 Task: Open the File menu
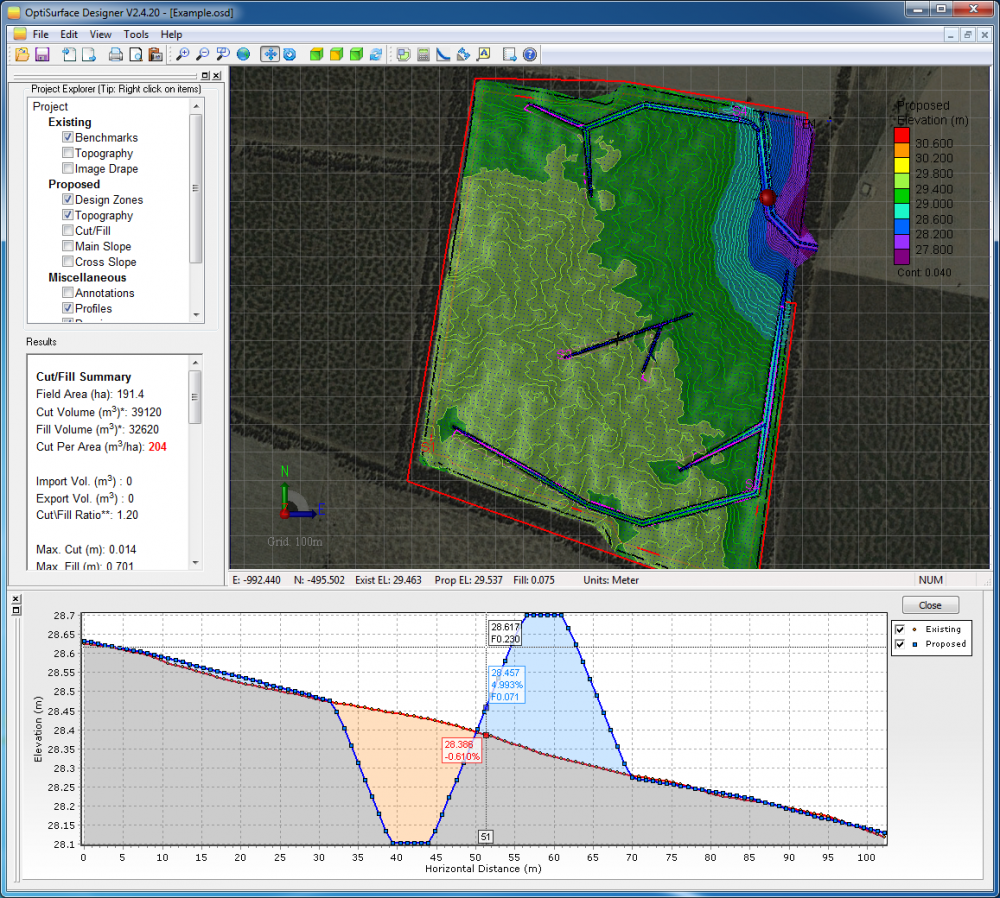[40, 34]
